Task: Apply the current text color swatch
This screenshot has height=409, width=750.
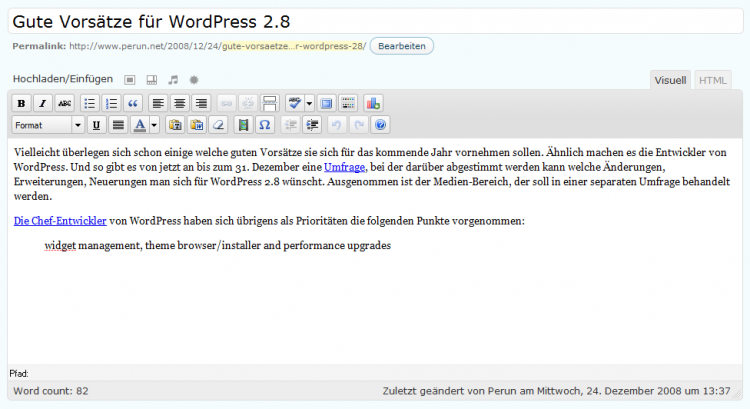Action: click(140, 125)
